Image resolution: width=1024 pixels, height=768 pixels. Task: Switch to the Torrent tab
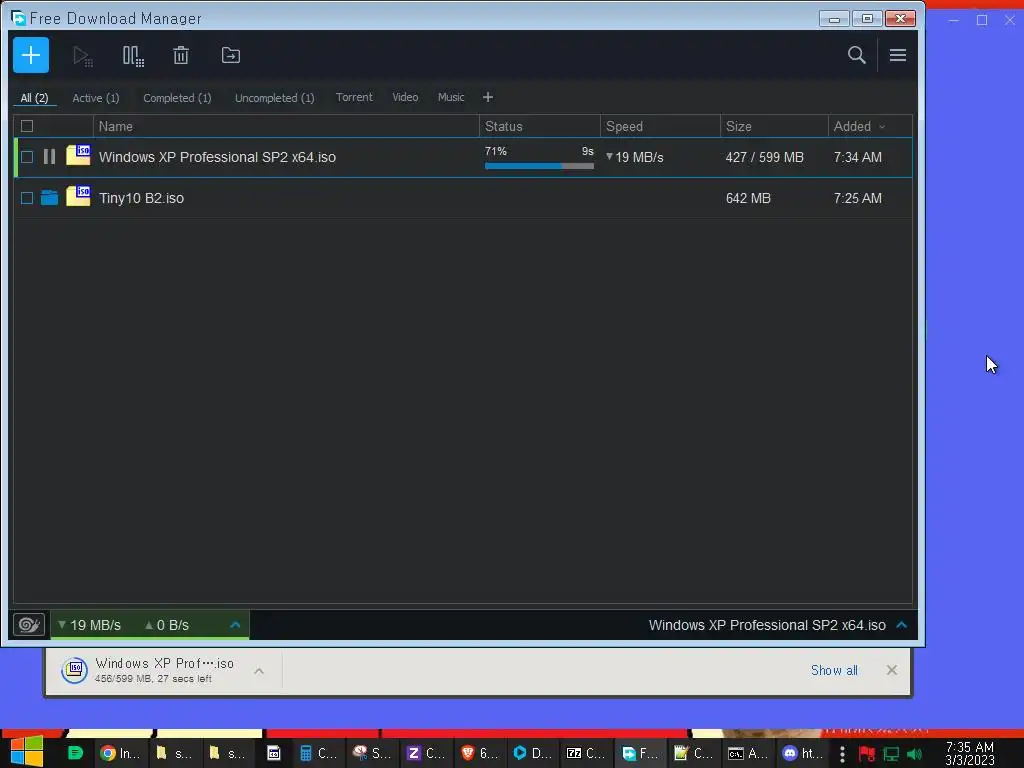(x=354, y=97)
